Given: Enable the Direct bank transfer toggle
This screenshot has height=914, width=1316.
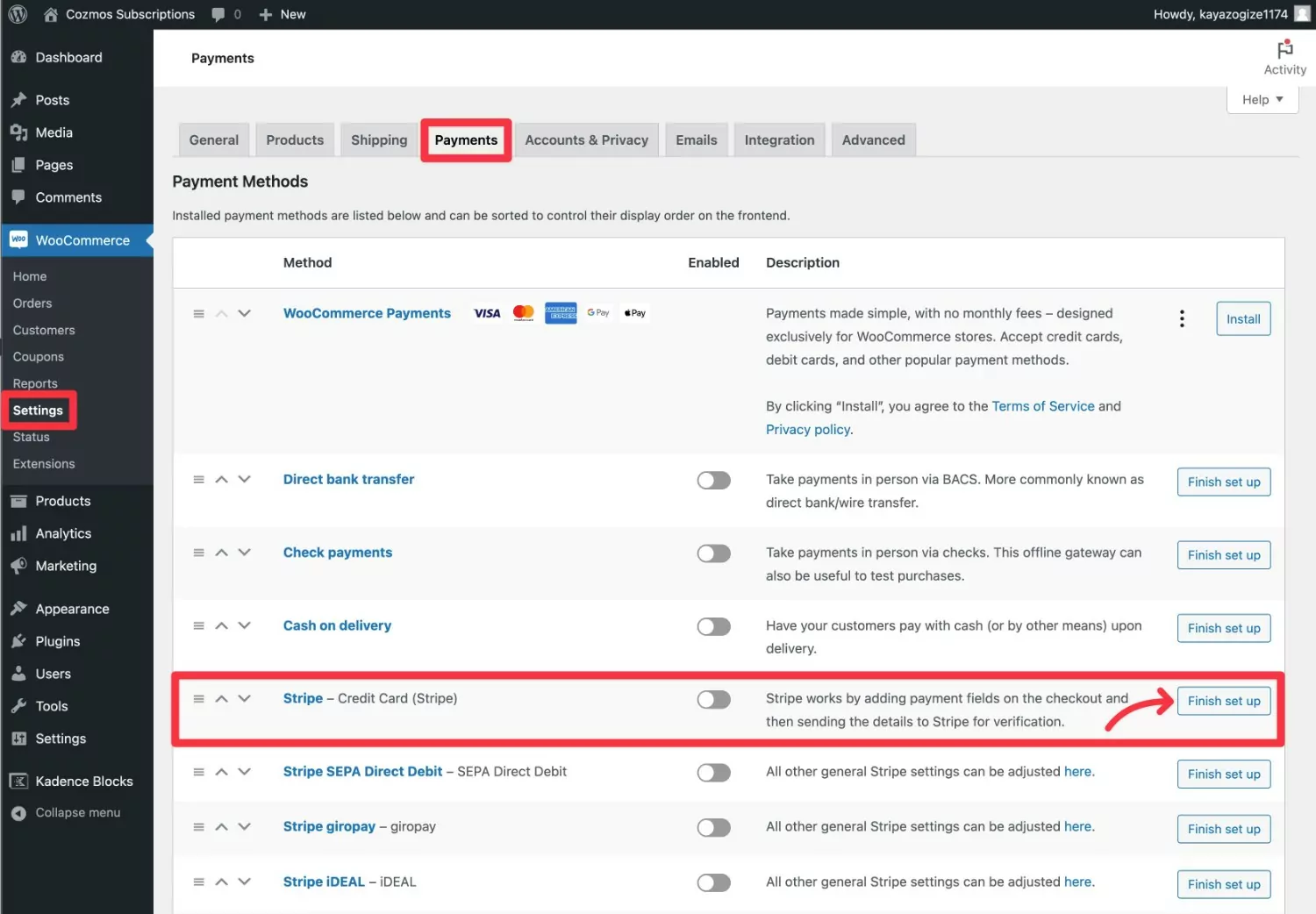Looking at the screenshot, I should [x=713, y=481].
